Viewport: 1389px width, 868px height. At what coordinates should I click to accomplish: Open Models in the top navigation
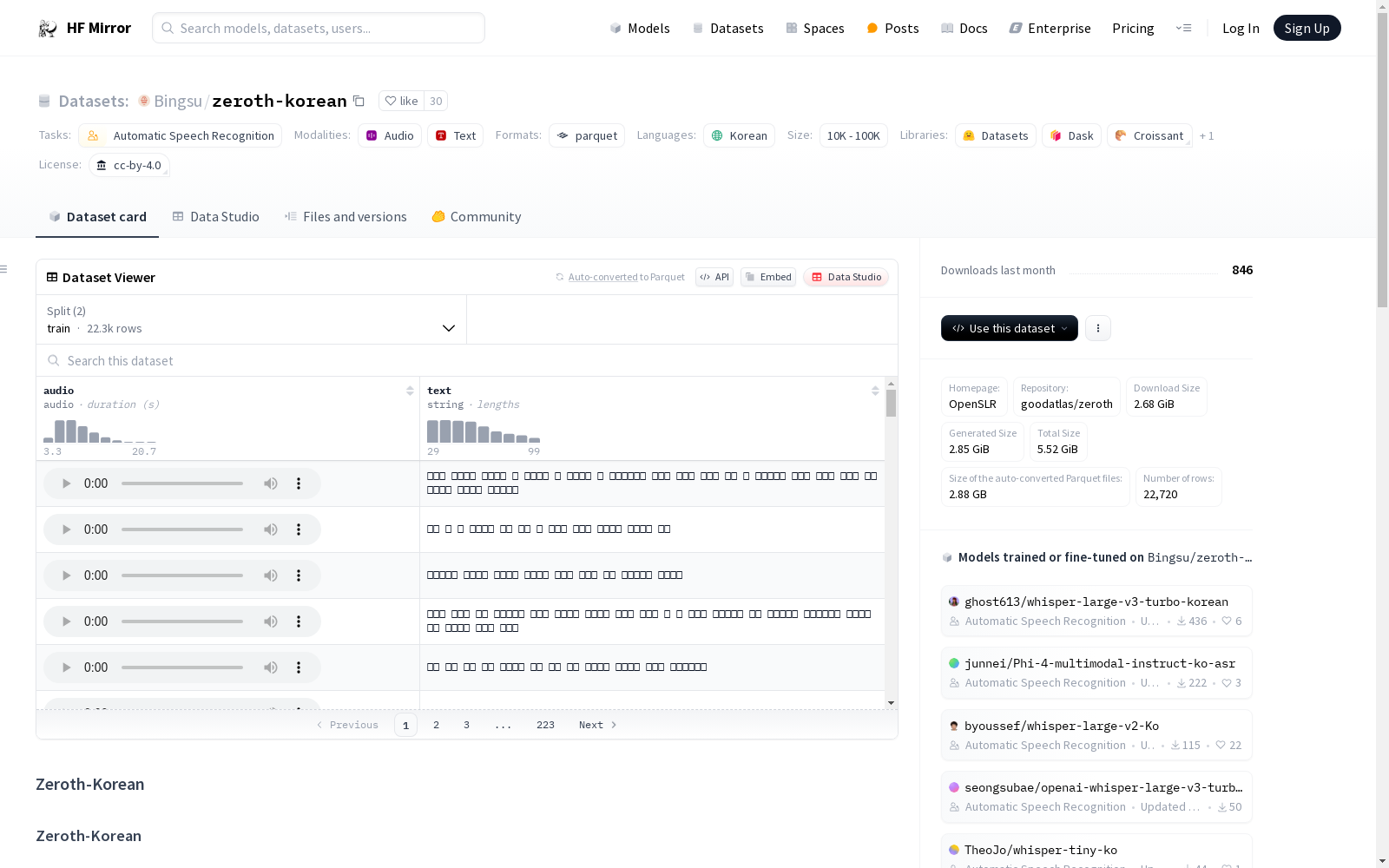click(x=640, y=28)
